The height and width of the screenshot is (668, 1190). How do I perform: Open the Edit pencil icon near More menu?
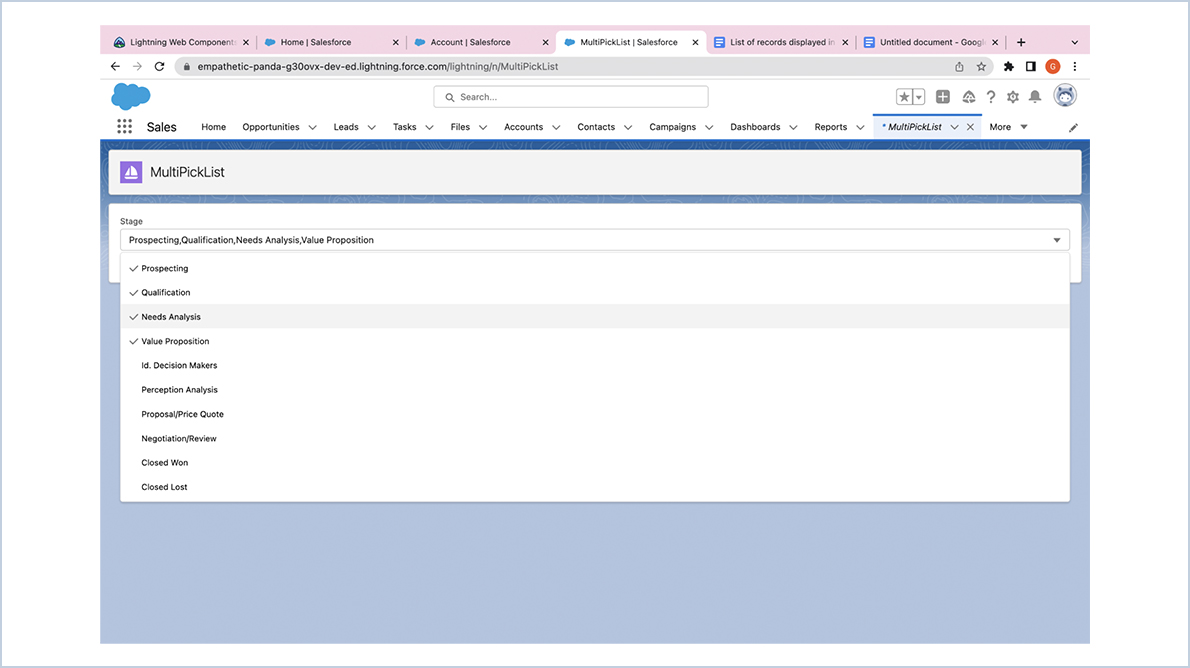(x=1072, y=128)
